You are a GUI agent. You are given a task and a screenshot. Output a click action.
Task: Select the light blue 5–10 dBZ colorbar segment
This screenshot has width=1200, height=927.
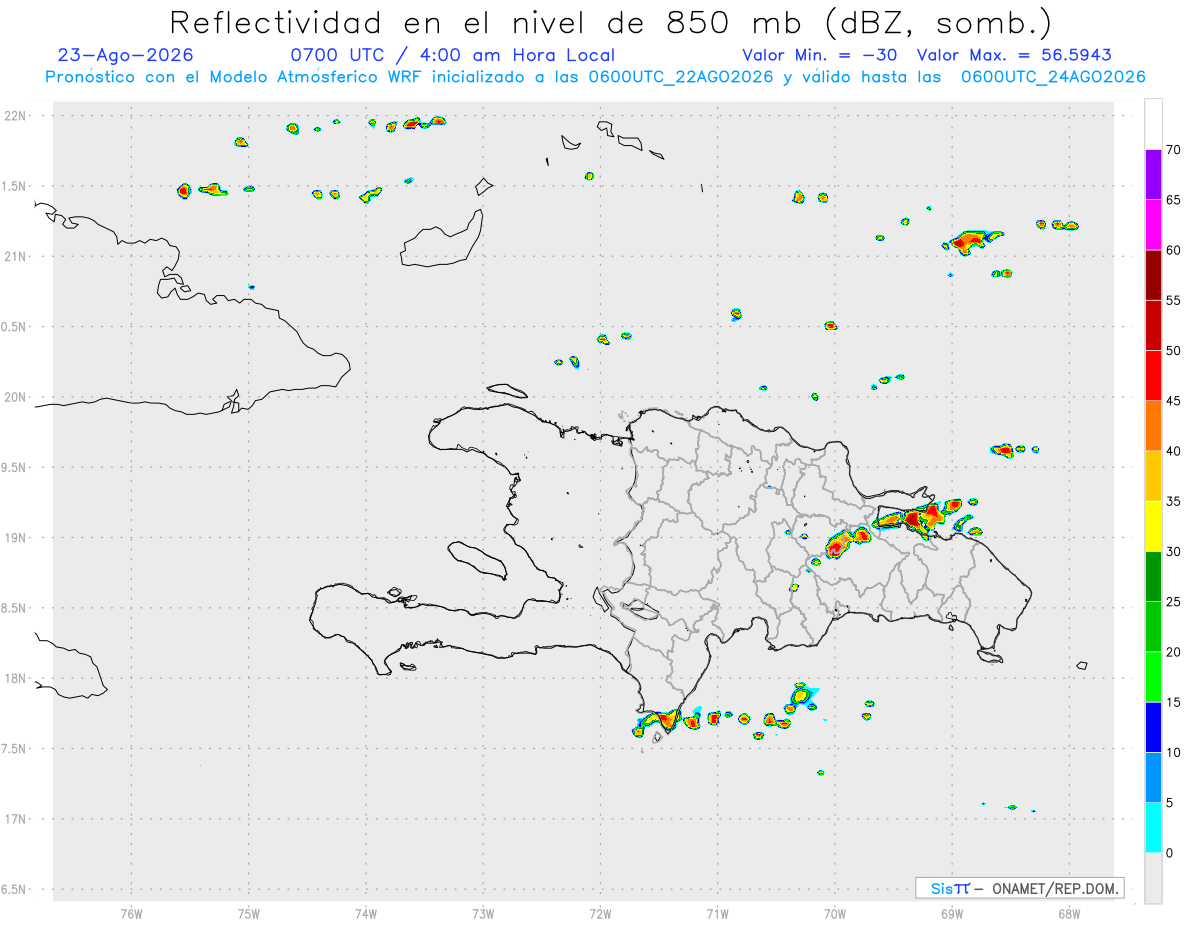click(x=1153, y=777)
